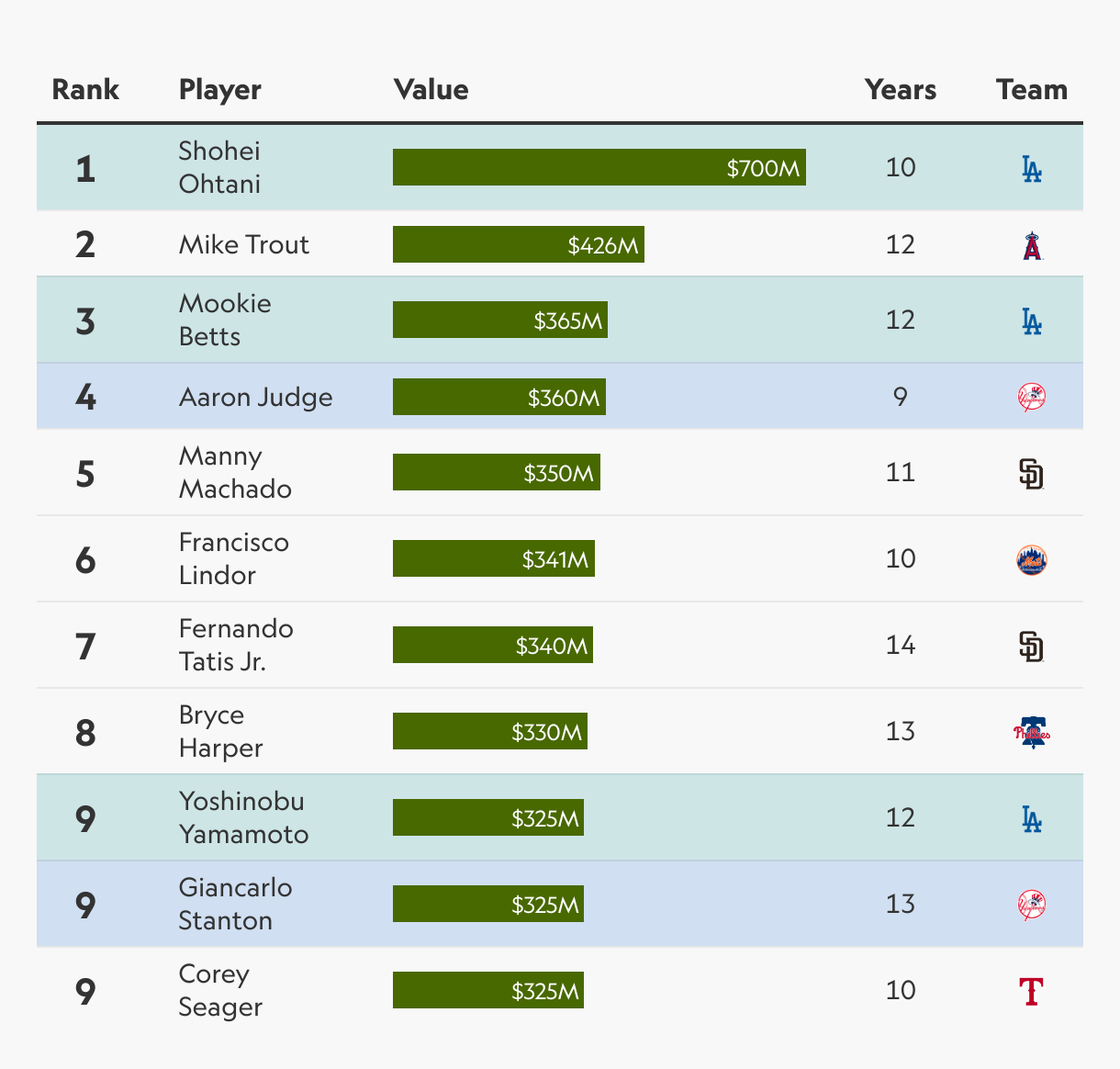The height and width of the screenshot is (1069, 1120).
Task: Select the Shohei Ohtani player name
Action: (219, 167)
